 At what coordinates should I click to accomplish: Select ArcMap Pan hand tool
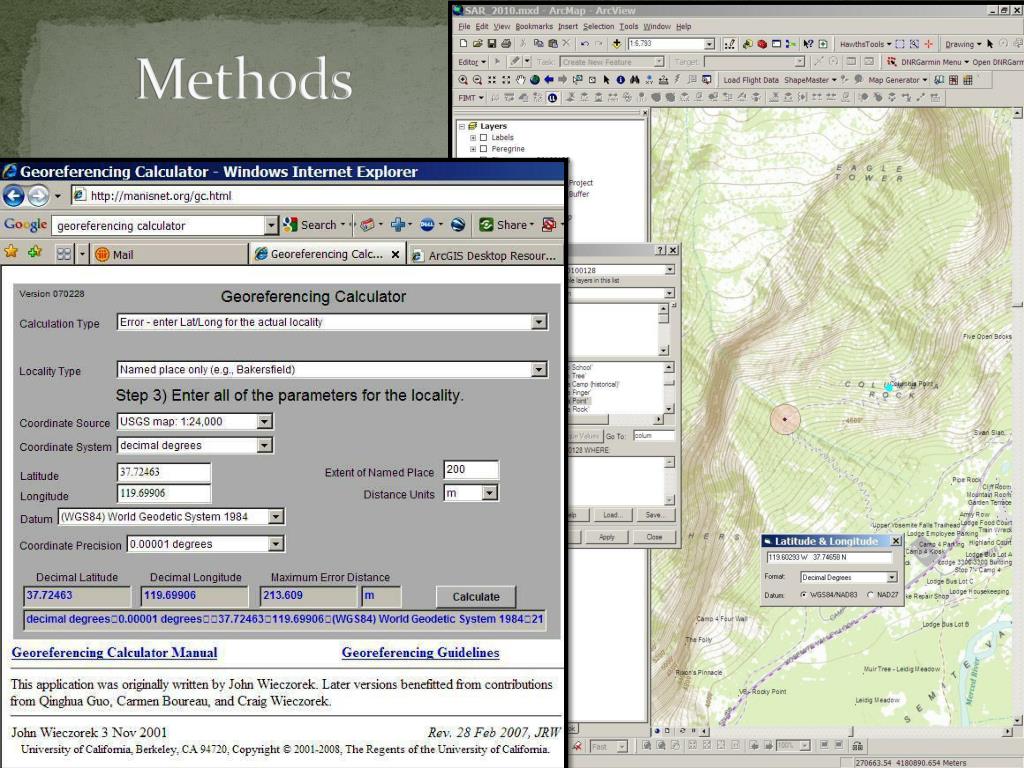(x=520, y=80)
